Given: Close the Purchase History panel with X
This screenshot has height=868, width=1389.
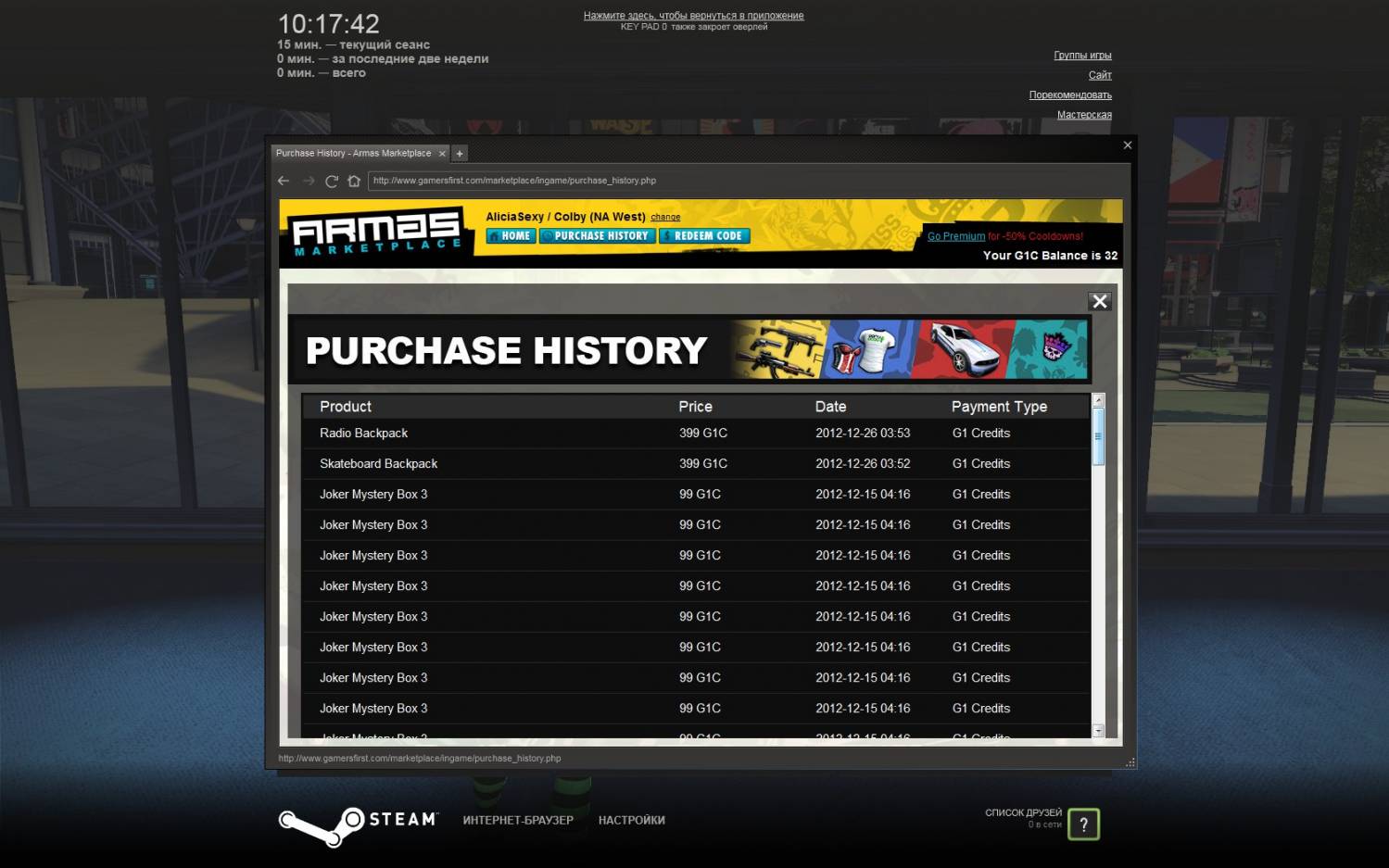Looking at the screenshot, I should tap(1099, 301).
